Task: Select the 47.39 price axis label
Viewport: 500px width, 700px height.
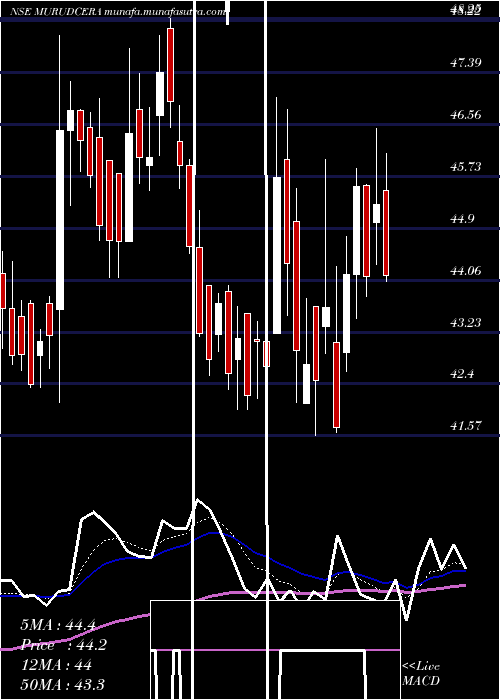Action: click(466, 62)
